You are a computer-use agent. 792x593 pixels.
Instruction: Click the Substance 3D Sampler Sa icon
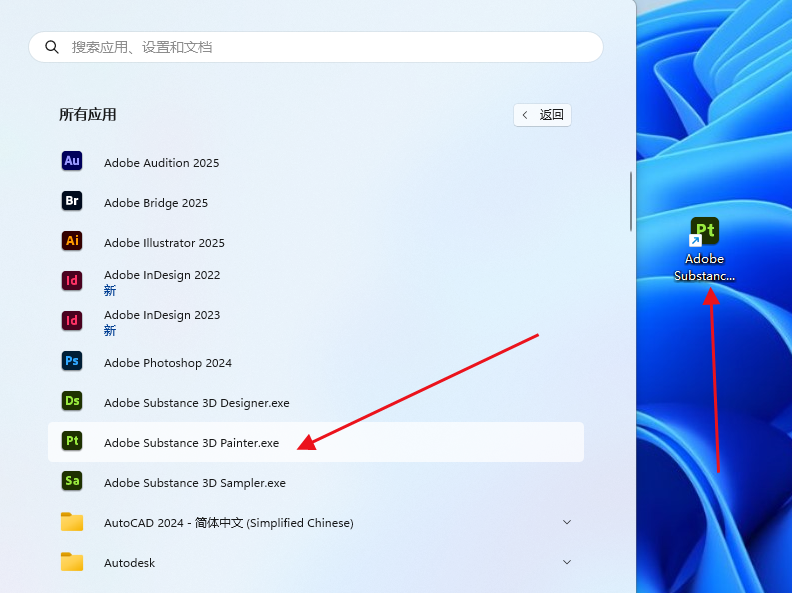(72, 481)
